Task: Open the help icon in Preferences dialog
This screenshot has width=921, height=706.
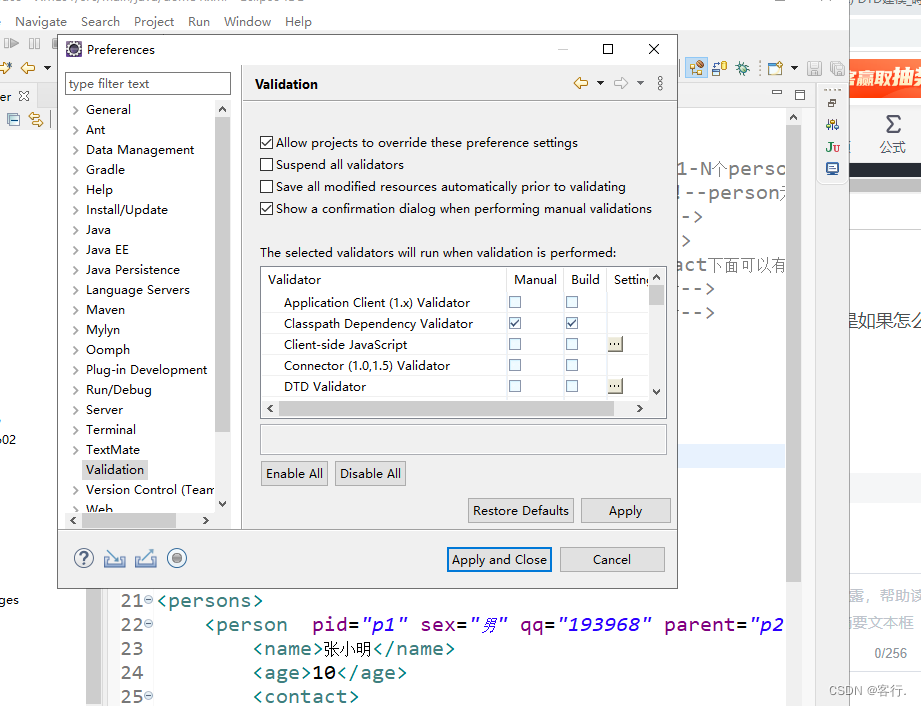Action: click(x=83, y=558)
